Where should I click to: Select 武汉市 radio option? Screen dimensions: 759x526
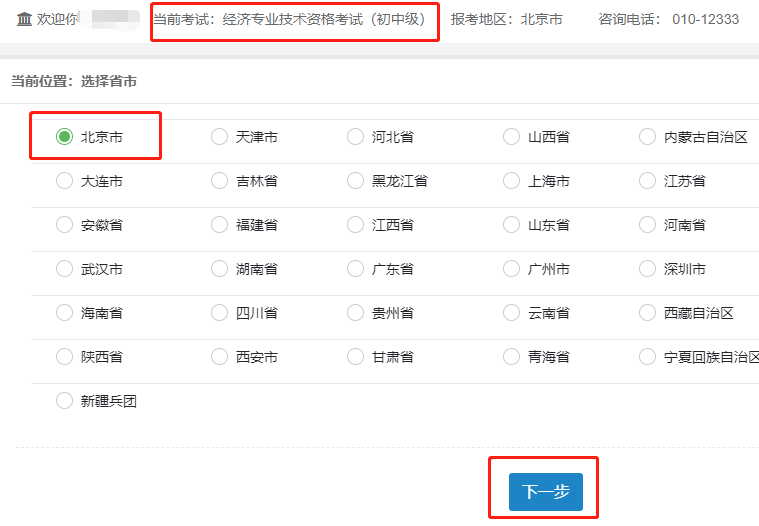tap(65, 269)
